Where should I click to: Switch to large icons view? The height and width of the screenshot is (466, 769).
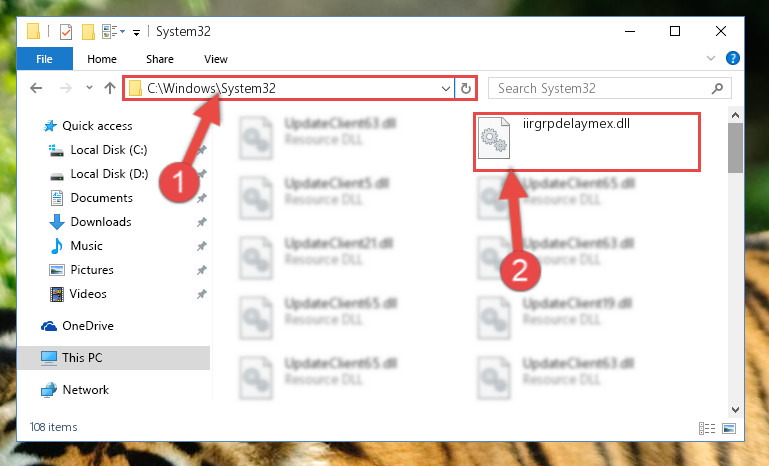click(729, 428)
